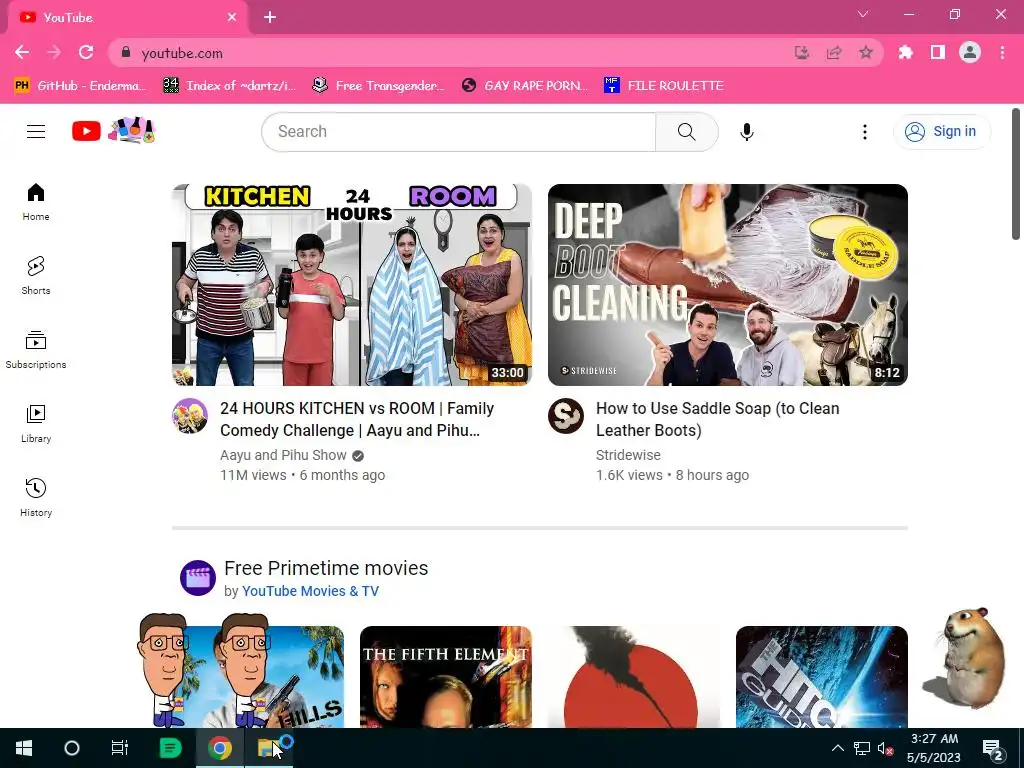Open Stridewise channel avatar
Screen dimensions: 1024x768
click(566, 416)
